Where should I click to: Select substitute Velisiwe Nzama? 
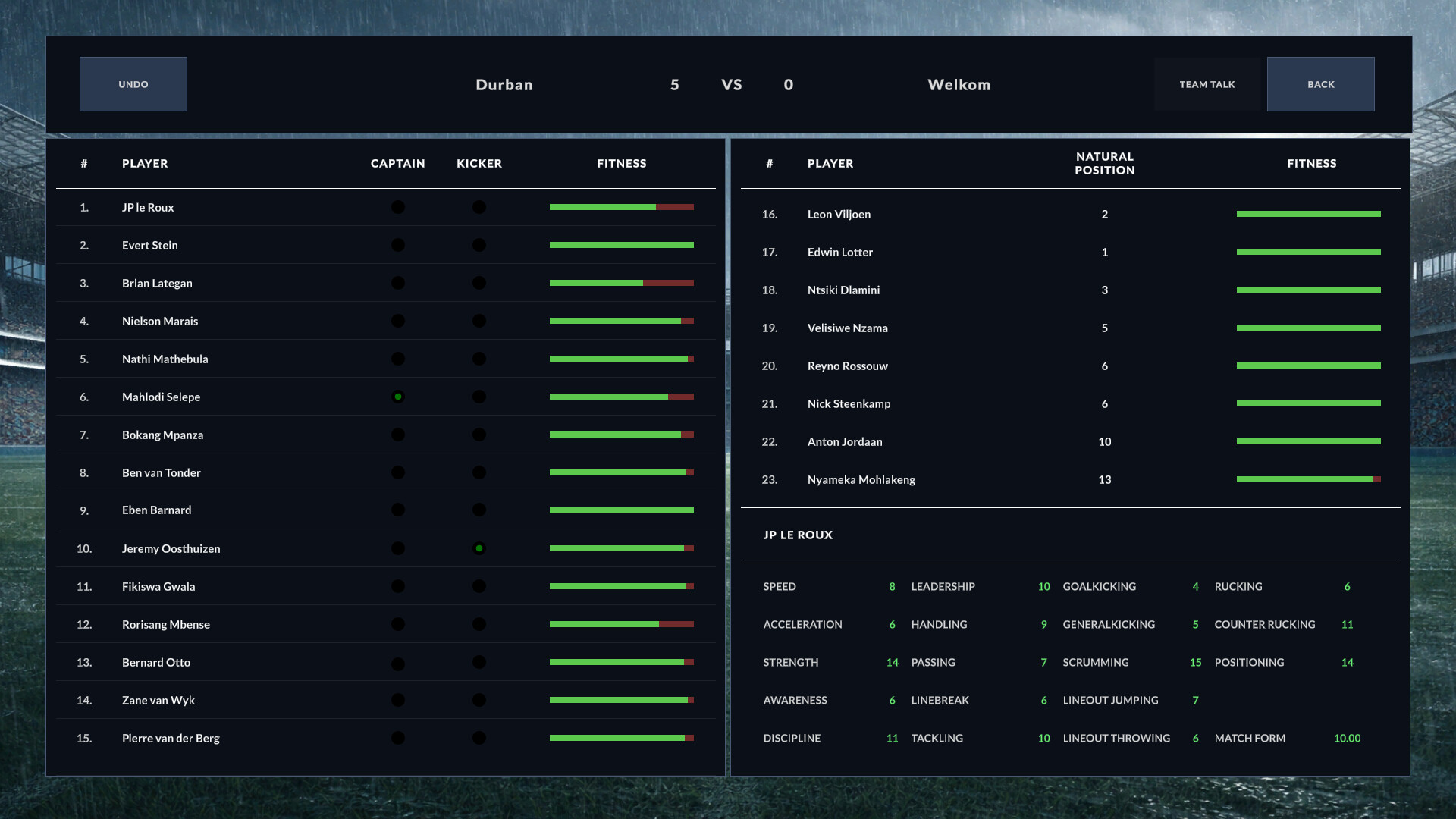tap(847, 328)
